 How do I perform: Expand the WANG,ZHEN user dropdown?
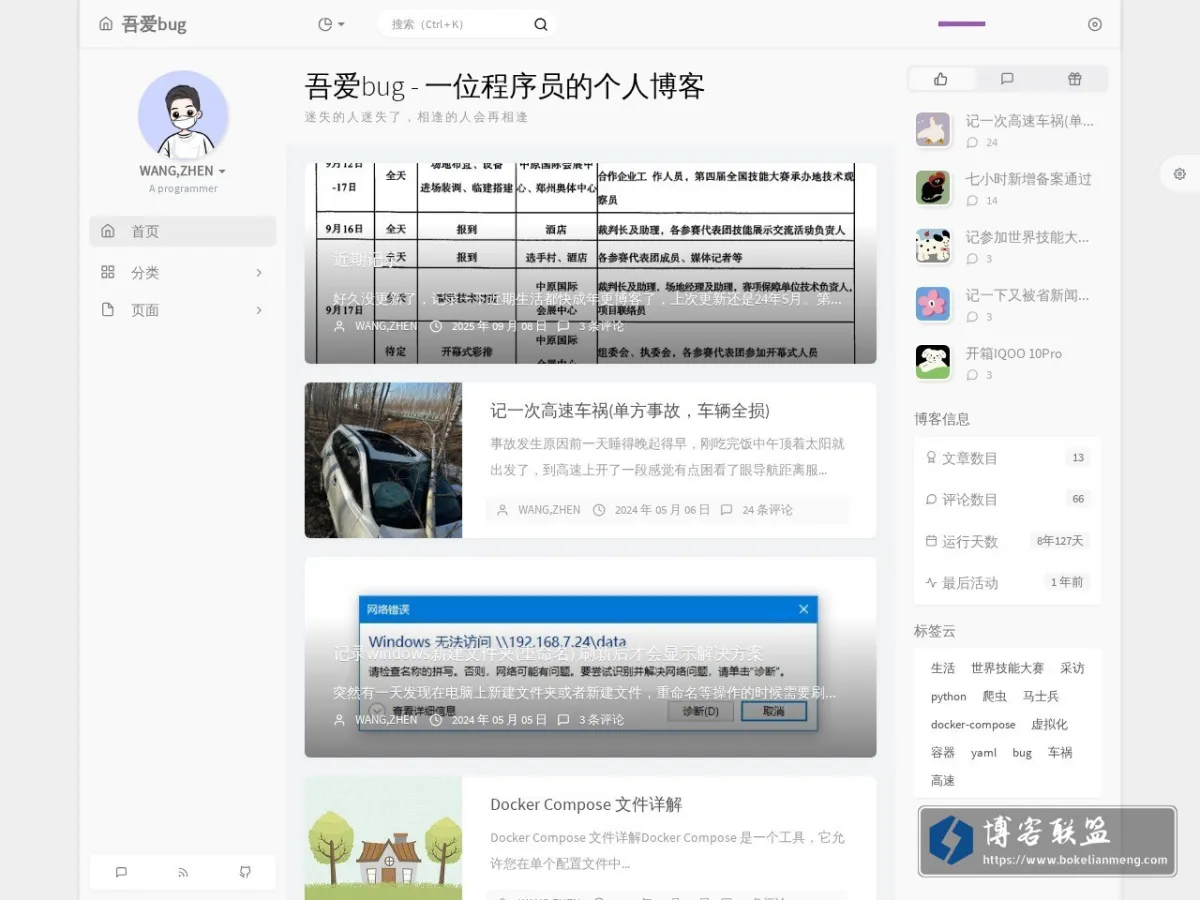(183, 171)
